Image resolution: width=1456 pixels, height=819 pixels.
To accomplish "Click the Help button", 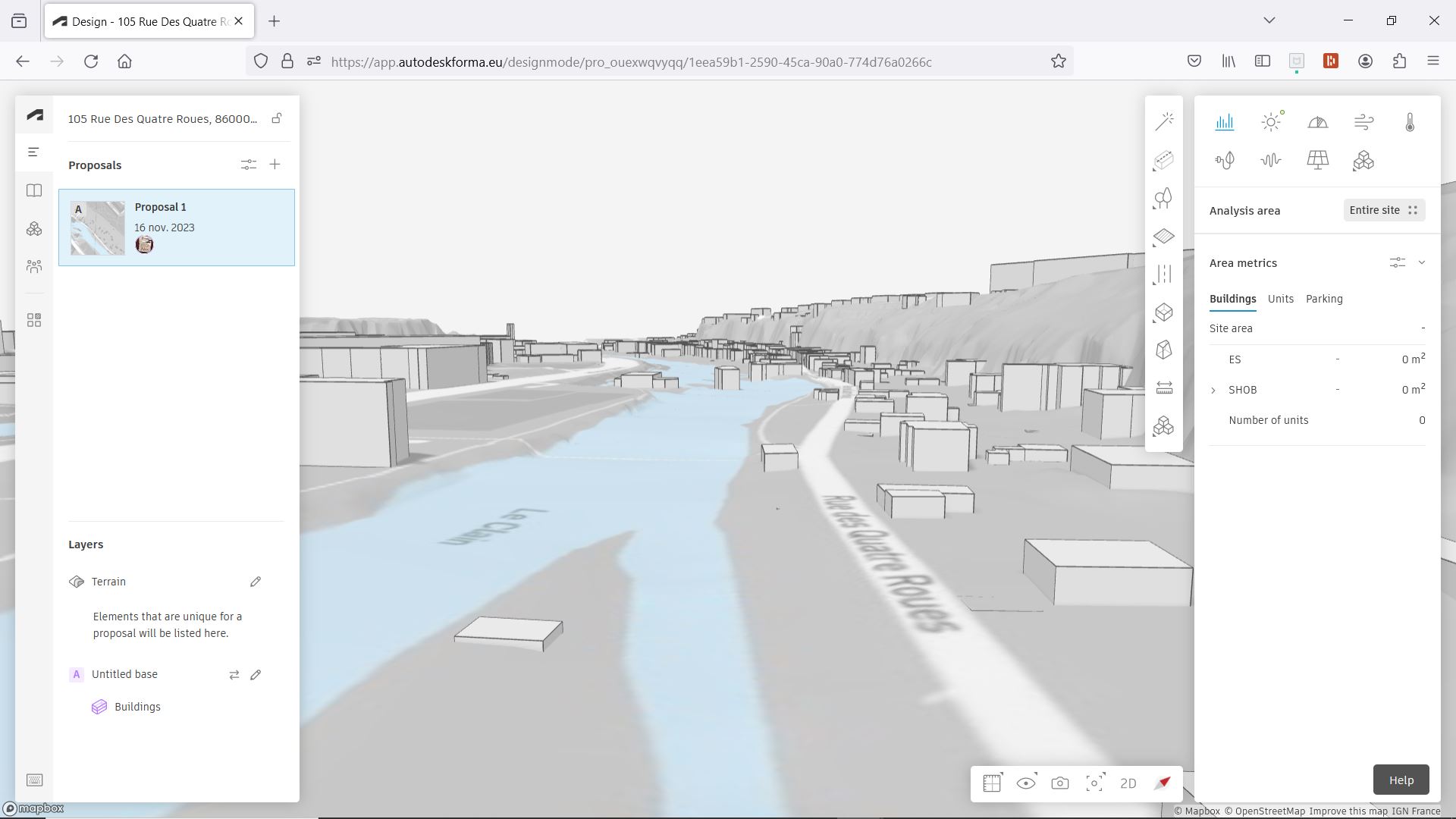I will tap(1400, 780).
